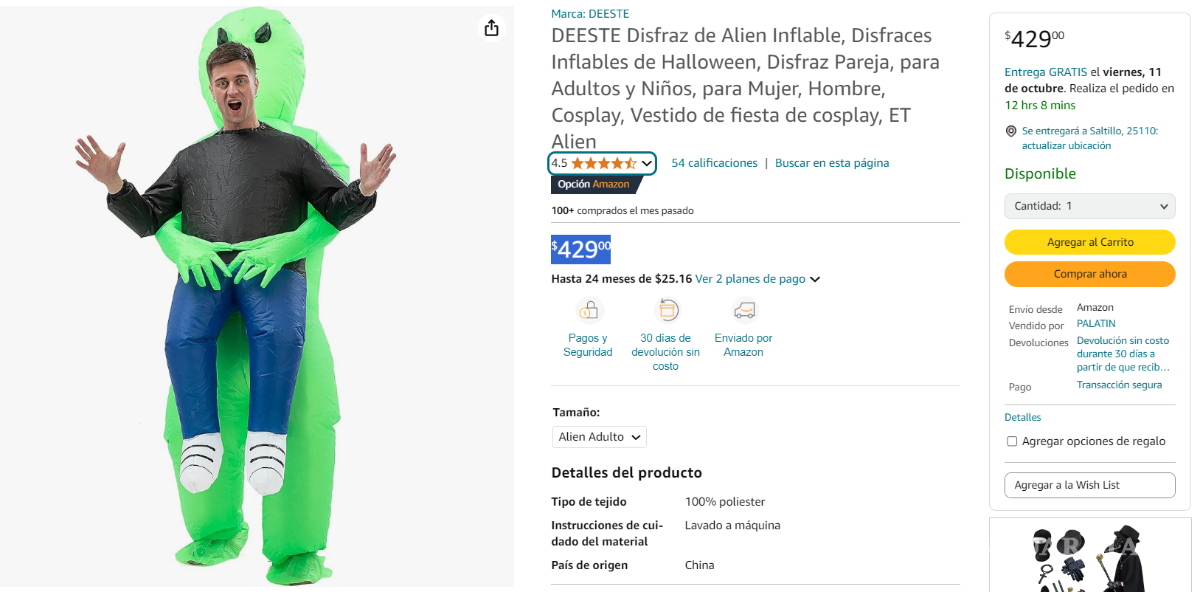1200x592 pixels.
Task: Select the Pagos y Seguridad shield icon
Action: [x=587, y=310]
